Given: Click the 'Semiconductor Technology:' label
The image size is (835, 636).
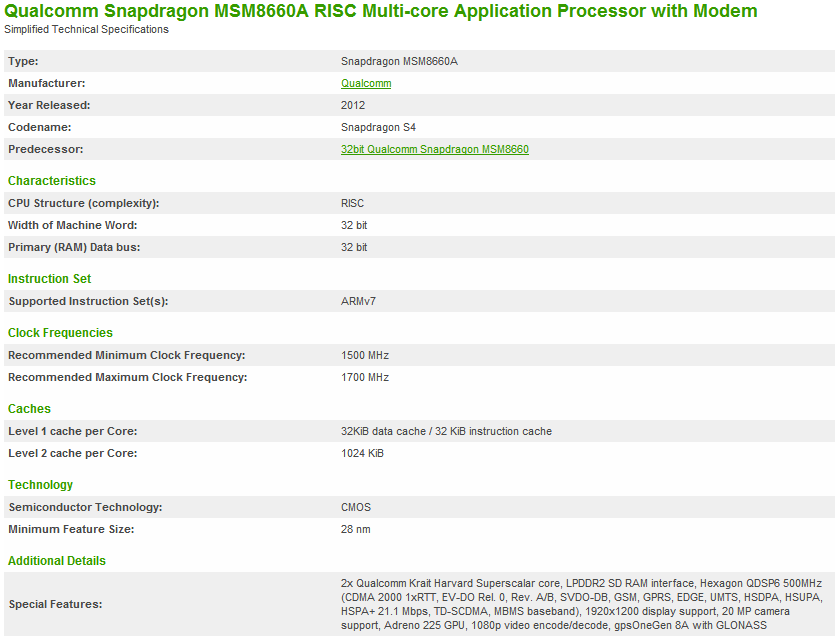Looking at the screenshot, I should pos(85,507).
